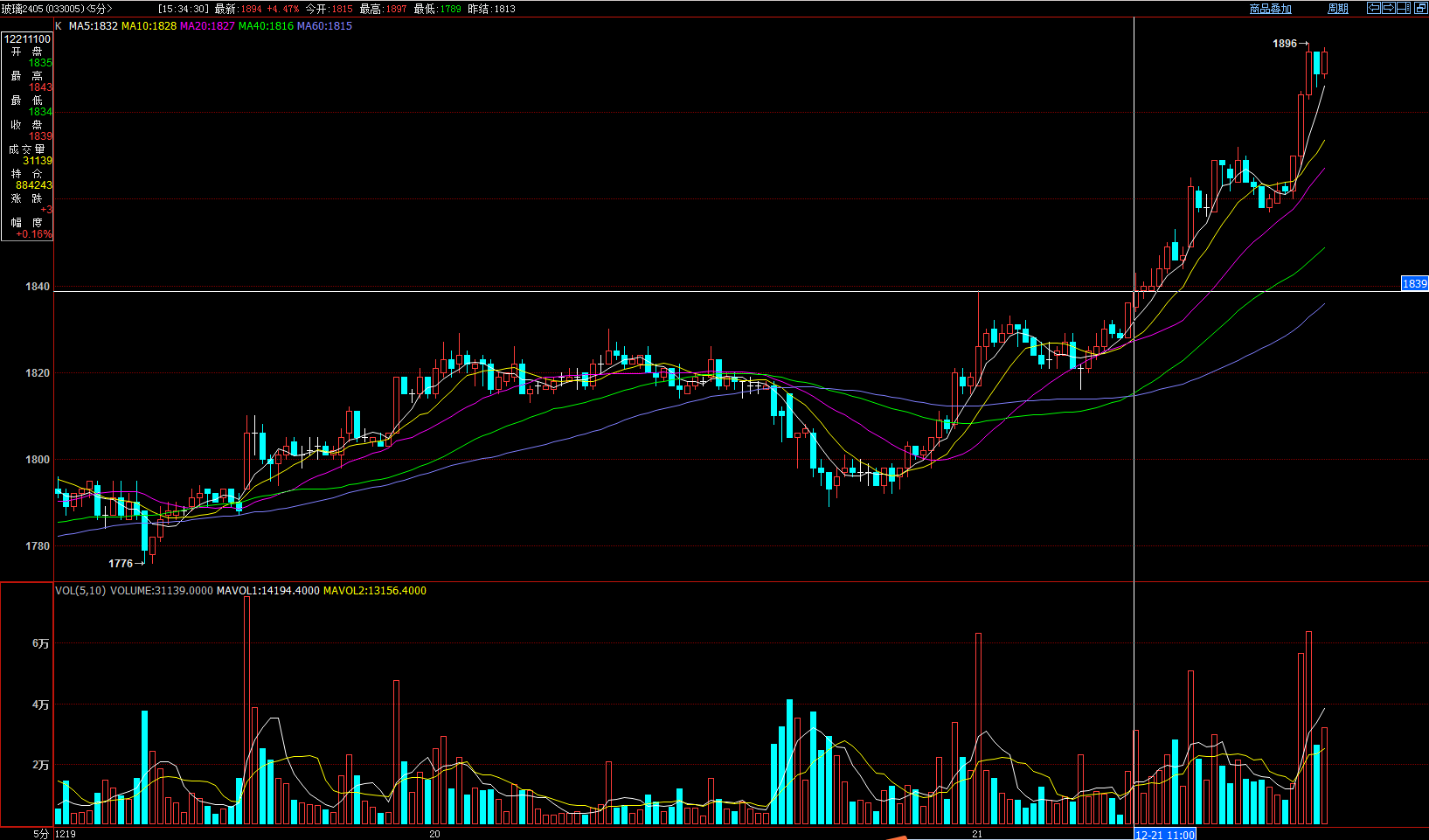The height and width of the screenshot is (840, 1429).
Task: Click the 12211100 timestamp in info box
Action: (27, 39)
